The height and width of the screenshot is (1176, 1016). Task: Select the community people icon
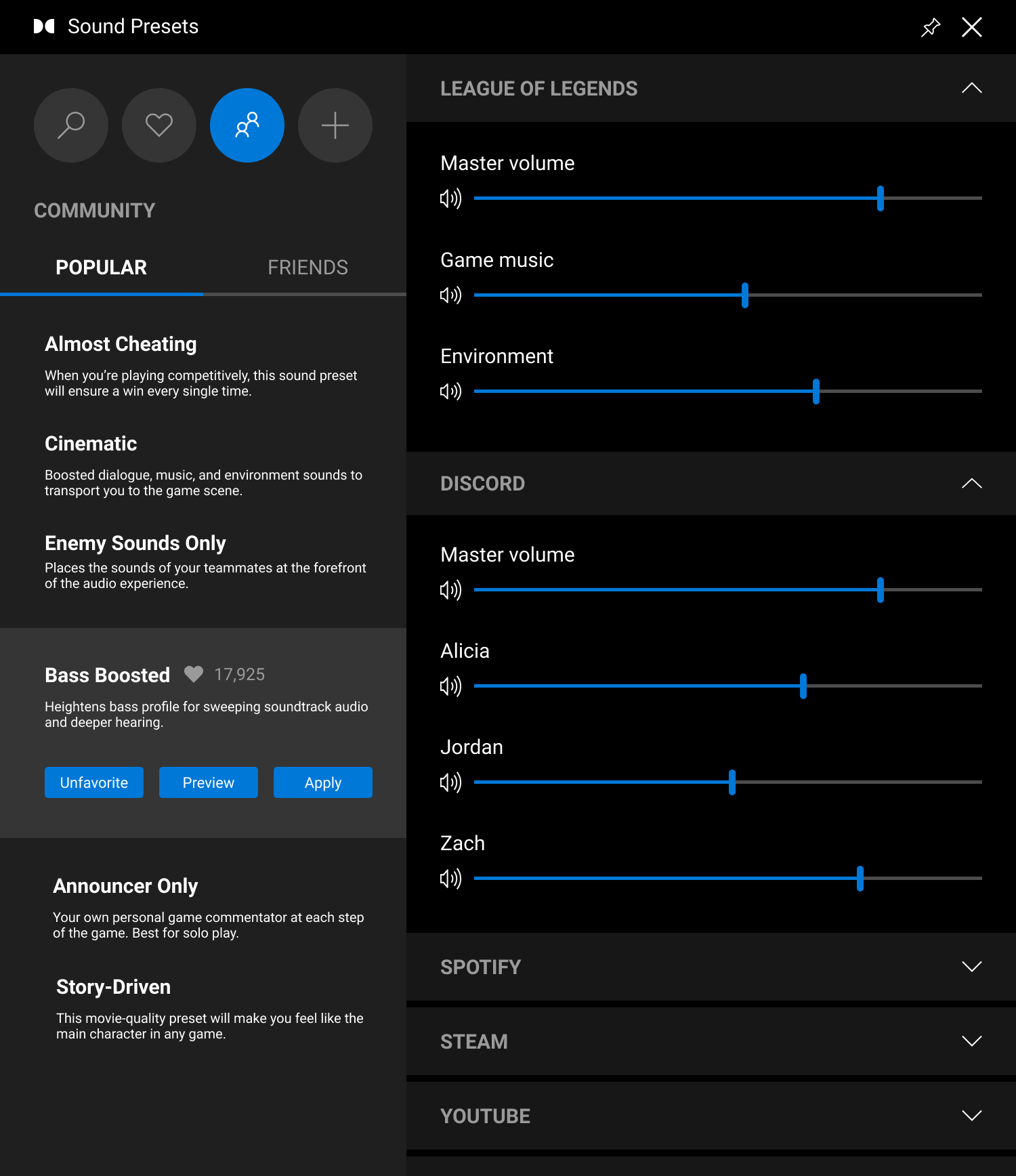click(x=247, y=125)
